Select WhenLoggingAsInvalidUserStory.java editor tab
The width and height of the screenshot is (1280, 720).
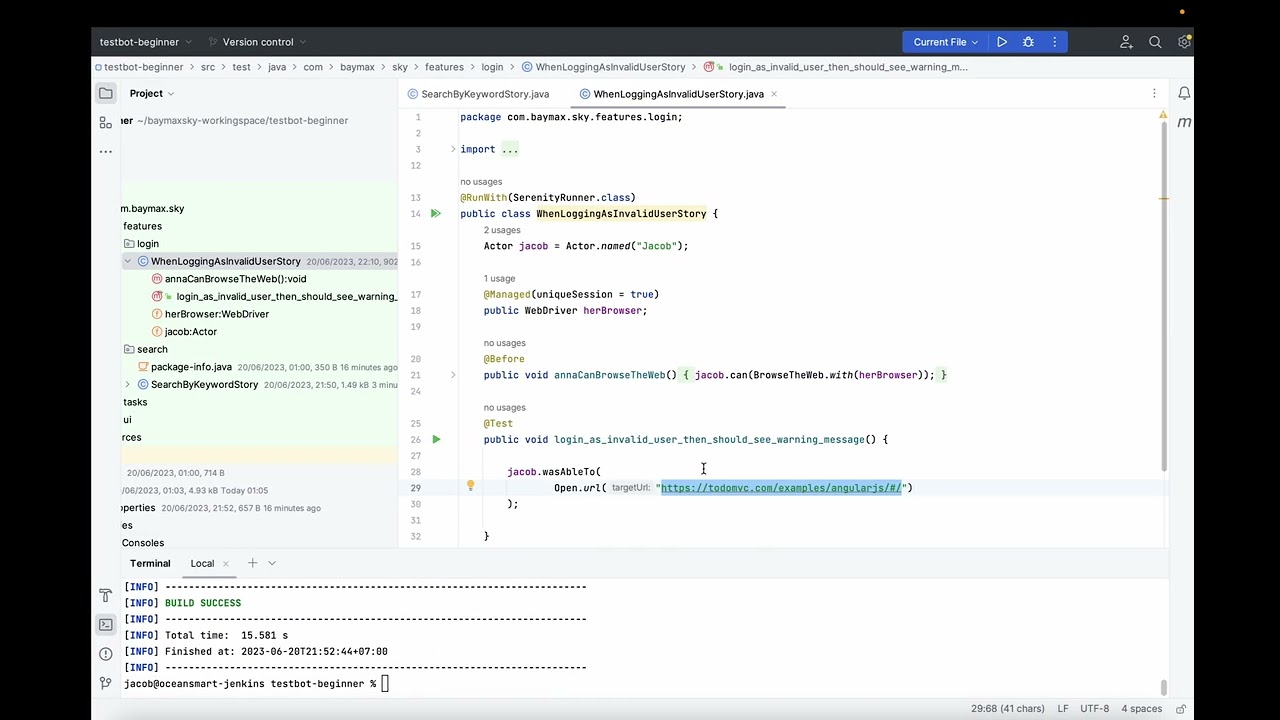(x=678, y=94)
